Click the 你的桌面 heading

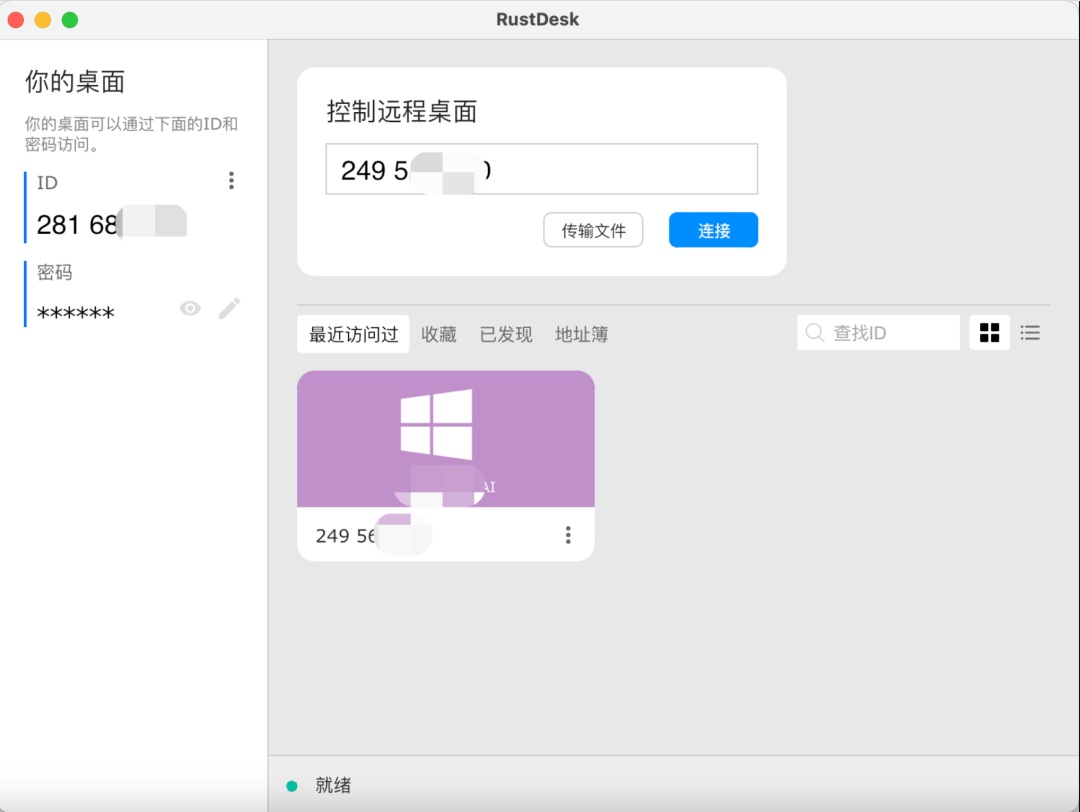(x=75, y=81)
